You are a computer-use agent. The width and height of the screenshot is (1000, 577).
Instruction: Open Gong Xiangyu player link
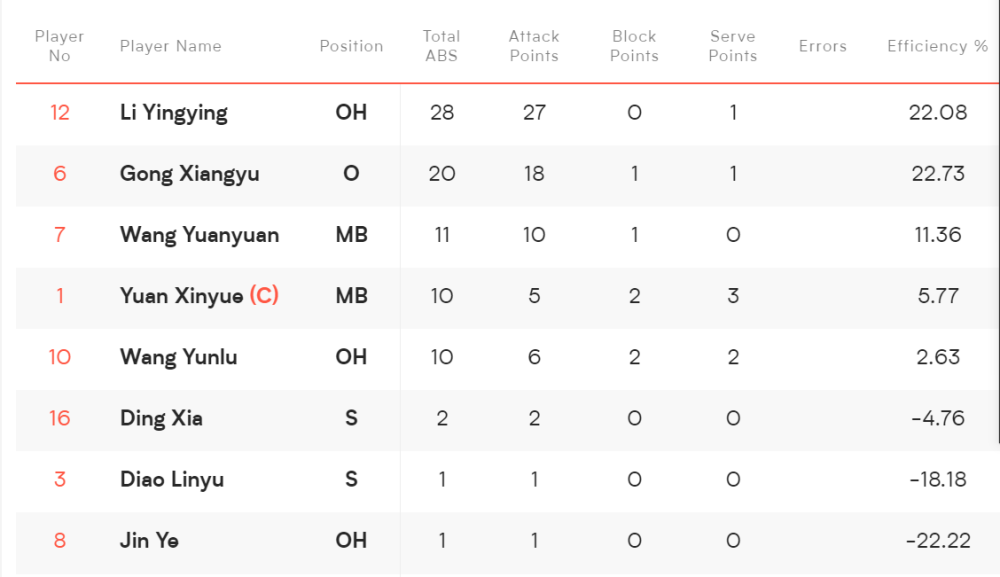coord(189,174)
